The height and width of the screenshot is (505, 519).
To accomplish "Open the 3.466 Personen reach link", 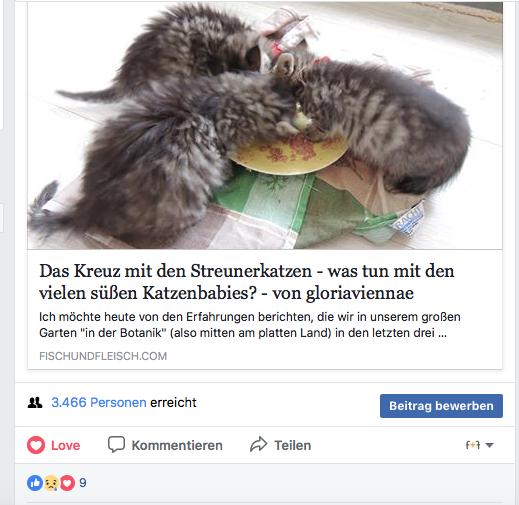I will [x=99, y=403].
